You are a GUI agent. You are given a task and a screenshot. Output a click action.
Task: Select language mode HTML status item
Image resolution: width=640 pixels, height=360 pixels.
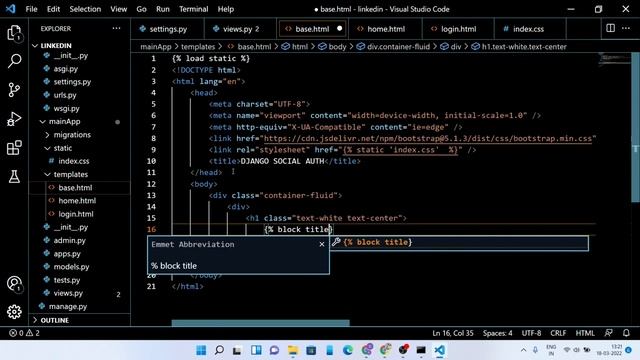click(x=585, y=333)
